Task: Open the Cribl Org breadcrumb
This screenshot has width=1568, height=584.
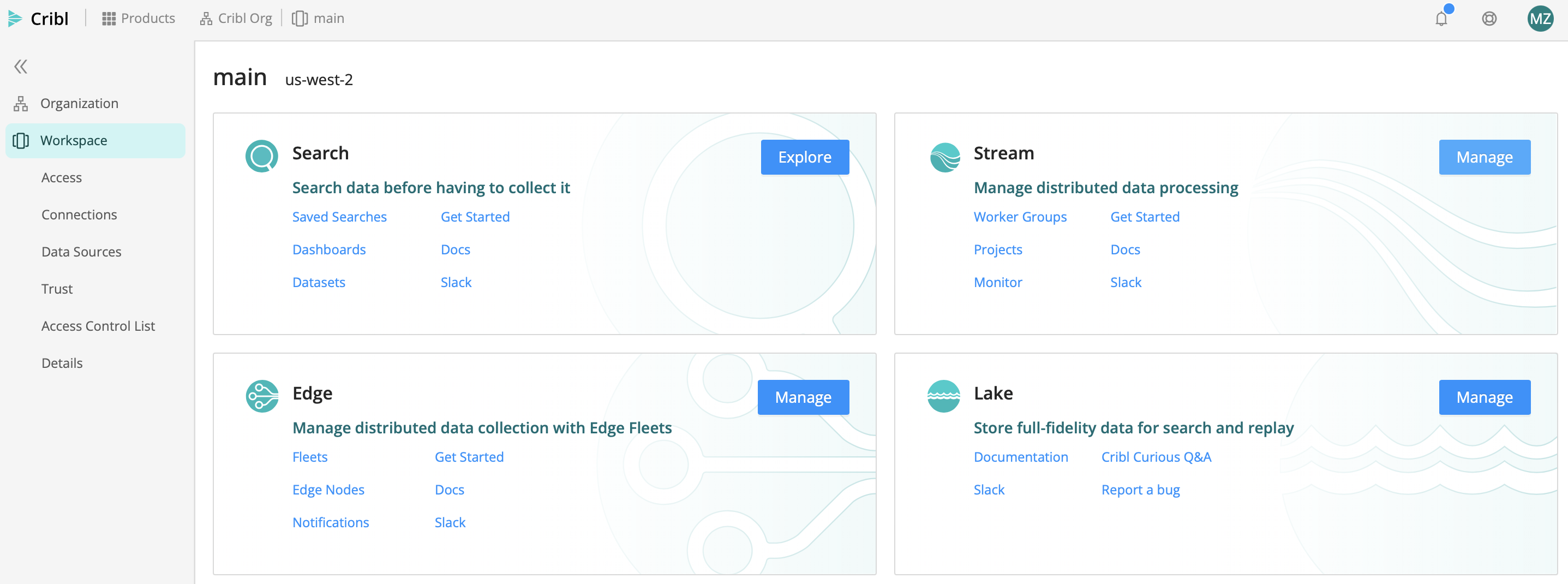Action: (236, 19)
